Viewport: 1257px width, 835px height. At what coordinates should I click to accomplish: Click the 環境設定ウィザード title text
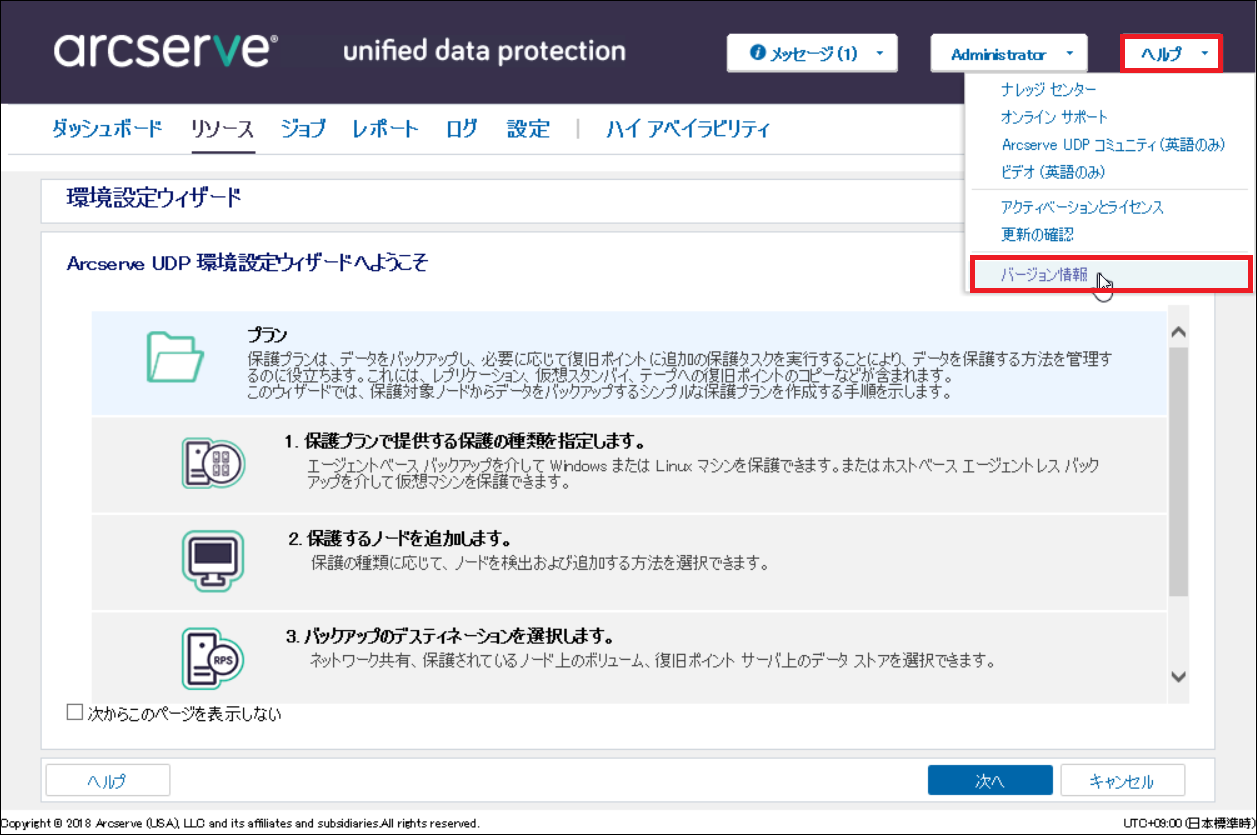coord(154,197)
